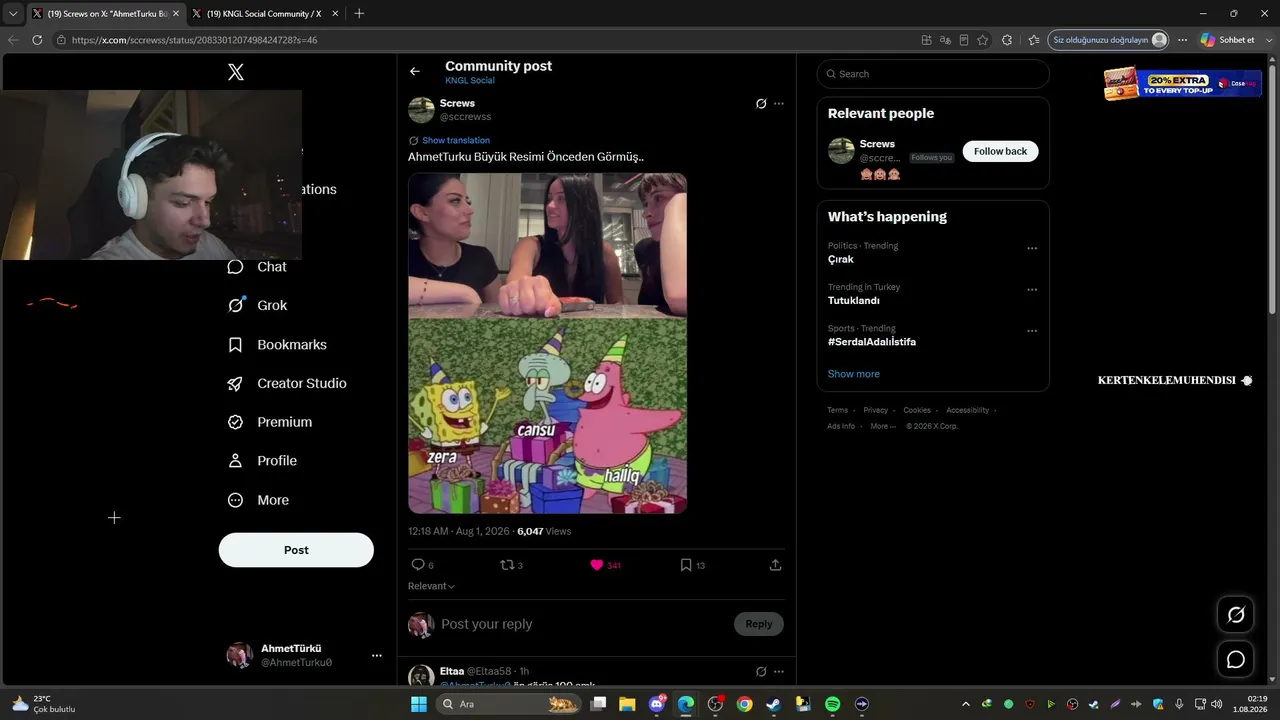
Task: Click Show translation link
Action: pos(456,141)
